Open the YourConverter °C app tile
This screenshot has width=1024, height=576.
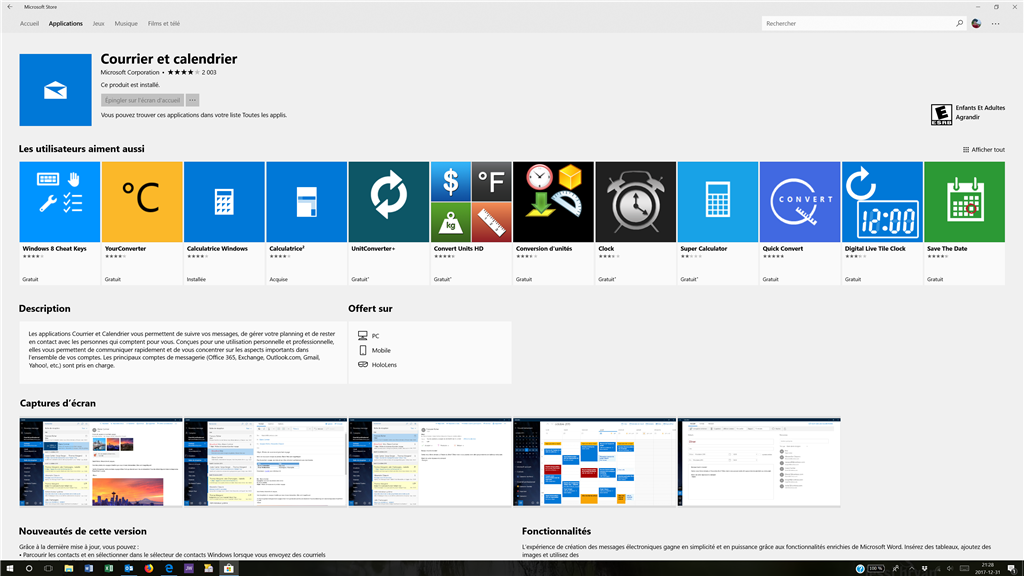pos(142,223)
